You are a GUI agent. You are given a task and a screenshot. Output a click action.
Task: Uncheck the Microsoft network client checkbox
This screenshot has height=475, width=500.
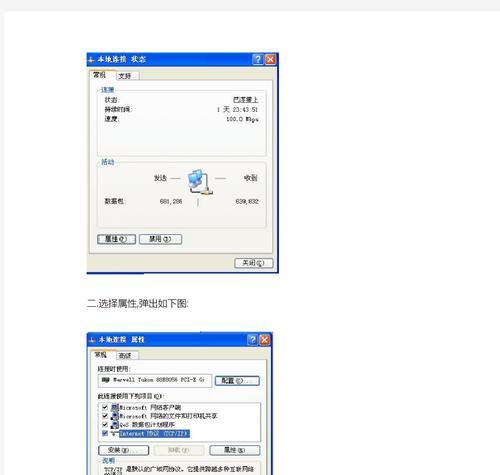105,407
